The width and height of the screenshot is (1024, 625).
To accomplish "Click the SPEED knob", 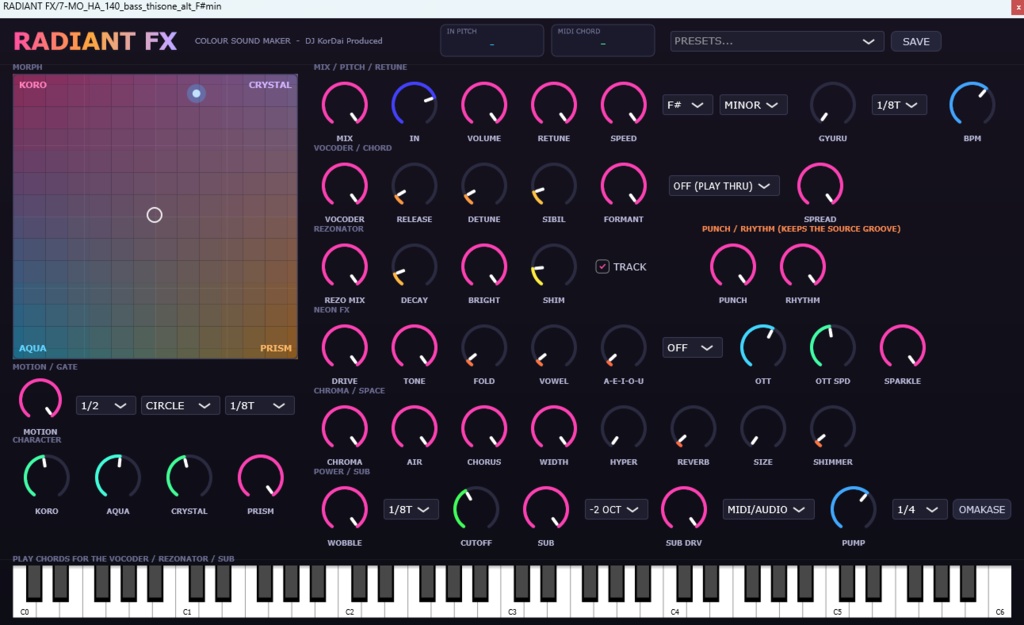I will [624, 104].
